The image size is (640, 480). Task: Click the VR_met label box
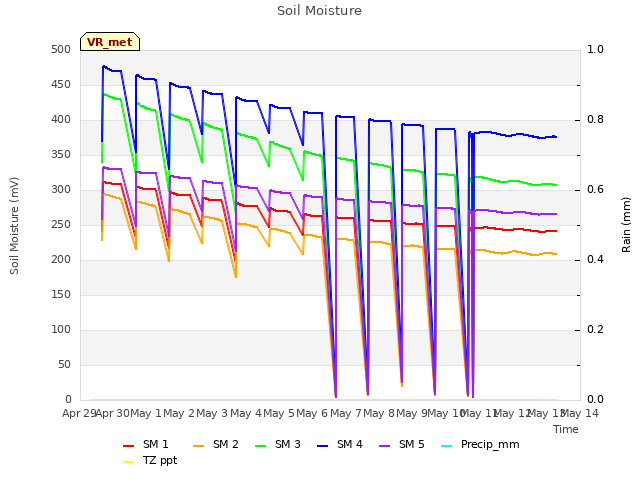110,42
